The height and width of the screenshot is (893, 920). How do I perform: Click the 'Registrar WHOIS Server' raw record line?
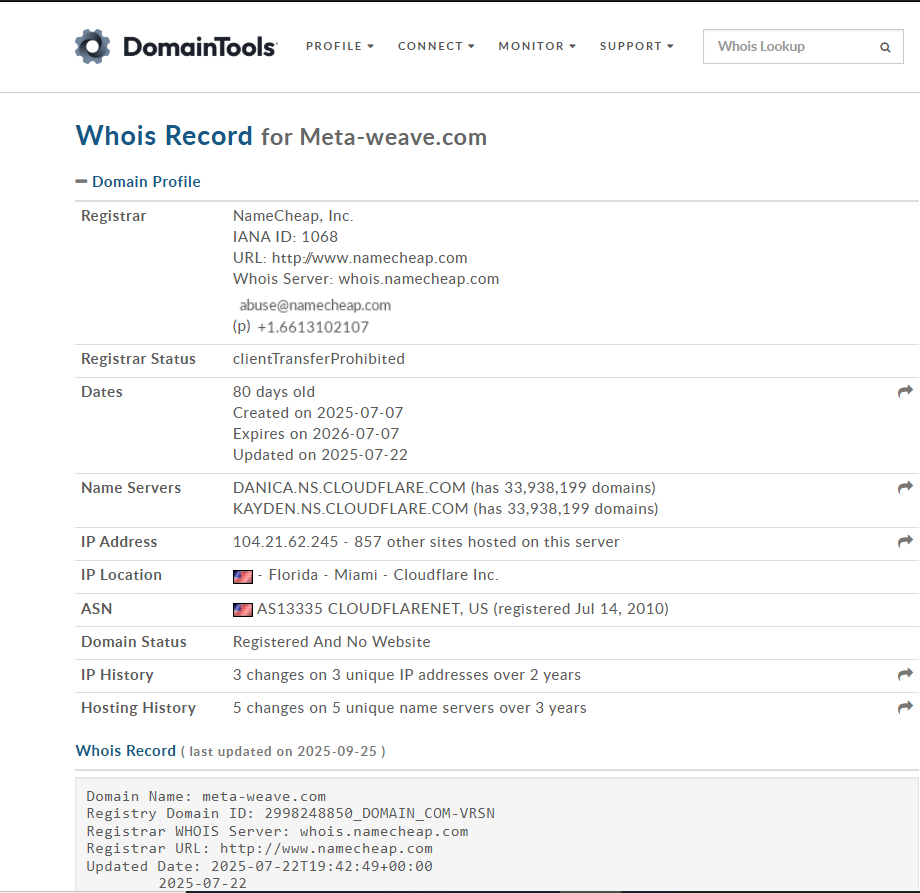[x=277, y=831]
